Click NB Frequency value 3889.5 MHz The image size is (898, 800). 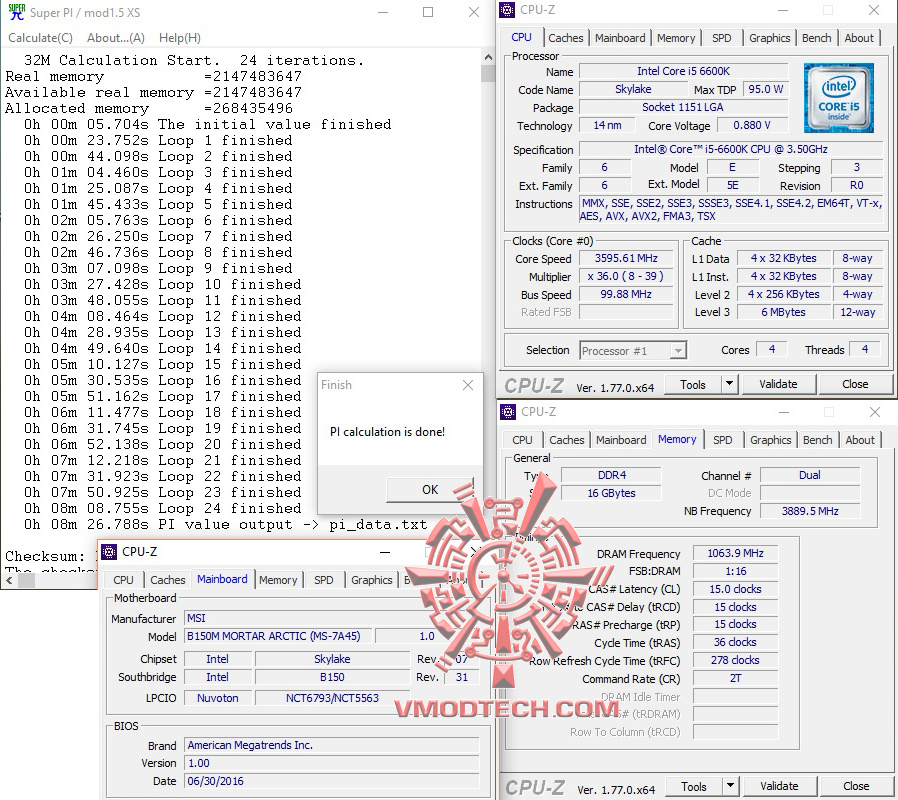click(810, 511)
